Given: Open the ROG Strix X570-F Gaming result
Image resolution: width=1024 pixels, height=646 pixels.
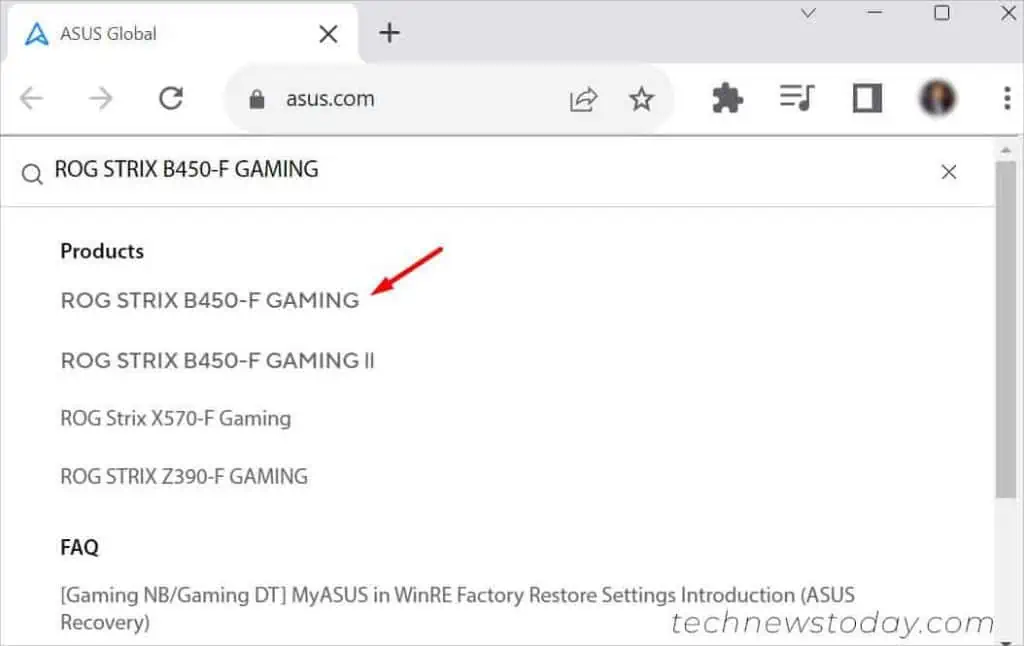Looking at the screenshot, I should tap(174, 419).
